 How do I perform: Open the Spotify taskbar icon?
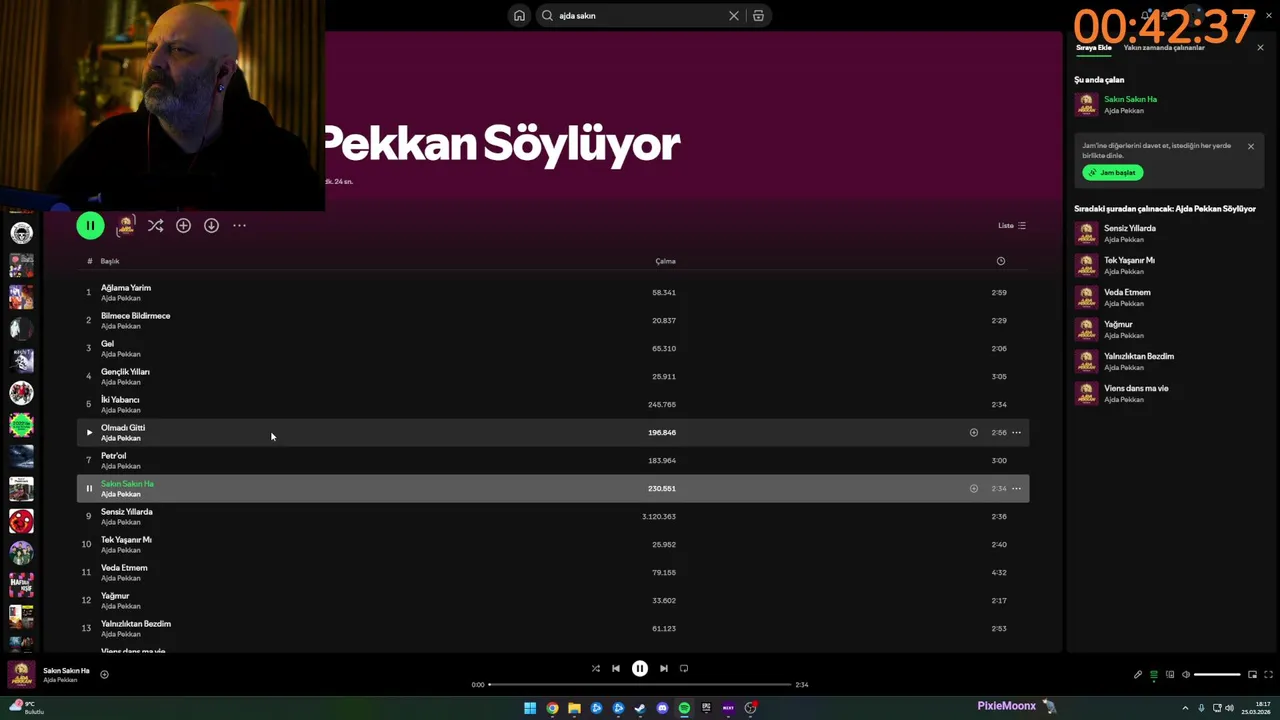tap(684, 708)
